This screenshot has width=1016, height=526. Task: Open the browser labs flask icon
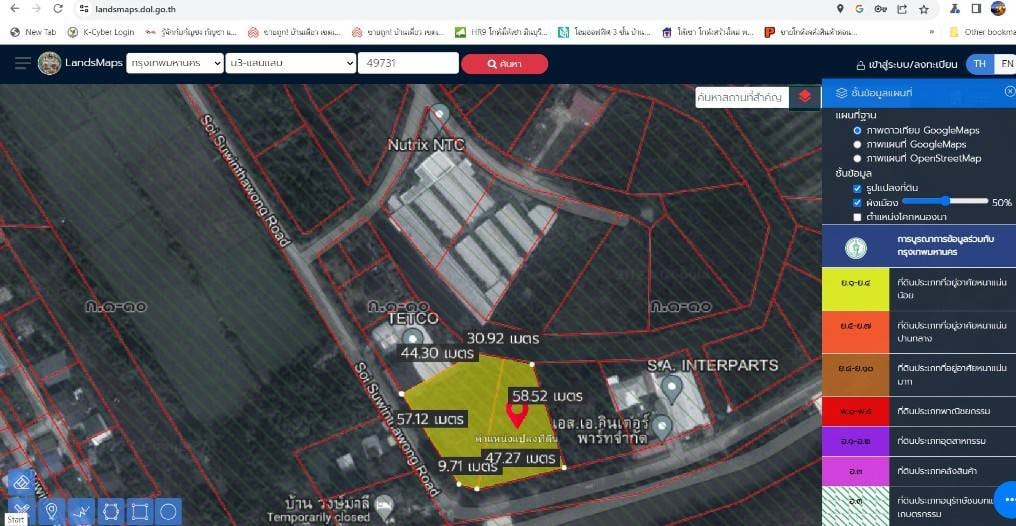[954, 9]
